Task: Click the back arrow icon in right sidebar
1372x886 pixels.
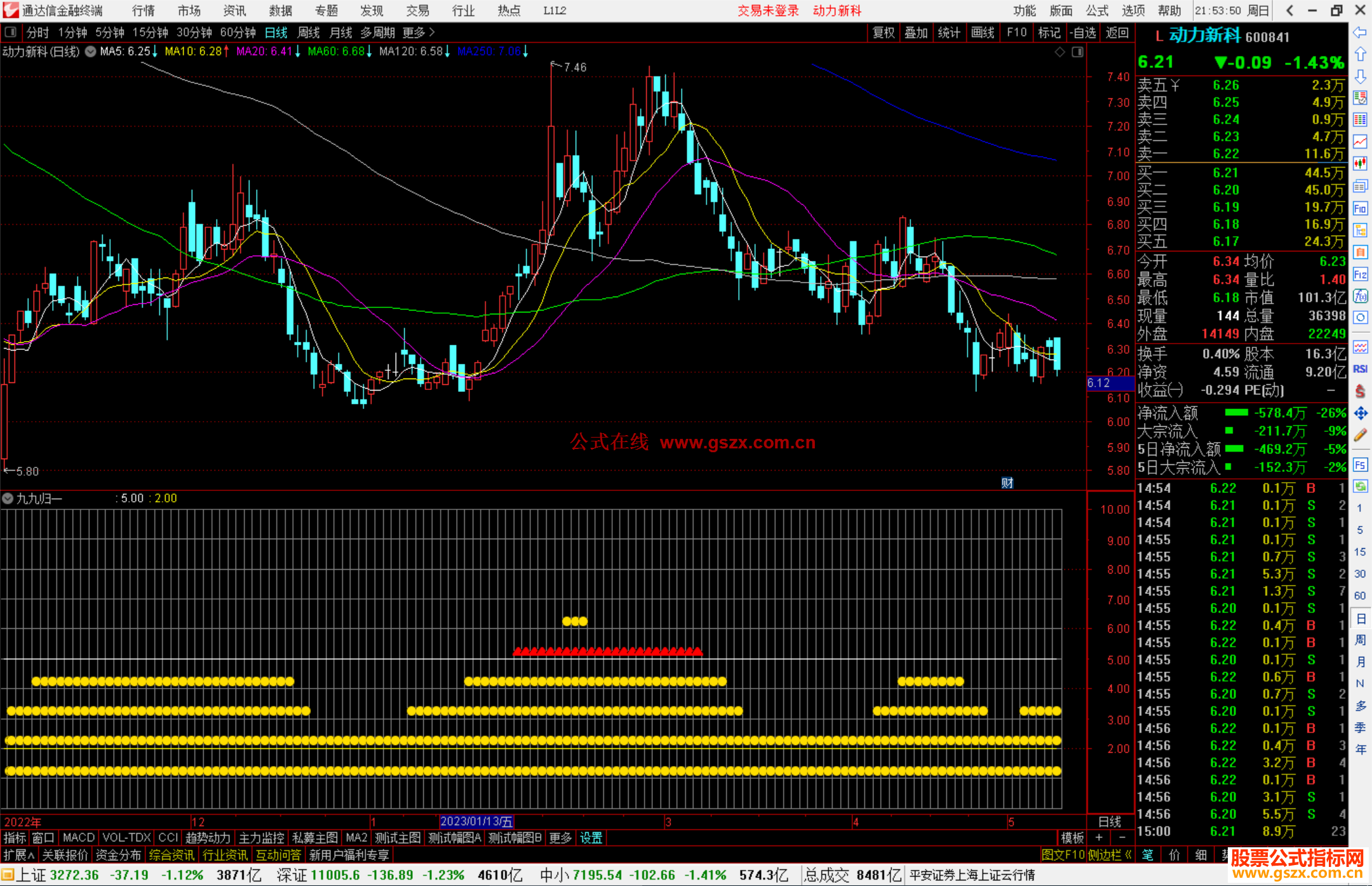Action: 1360,32
